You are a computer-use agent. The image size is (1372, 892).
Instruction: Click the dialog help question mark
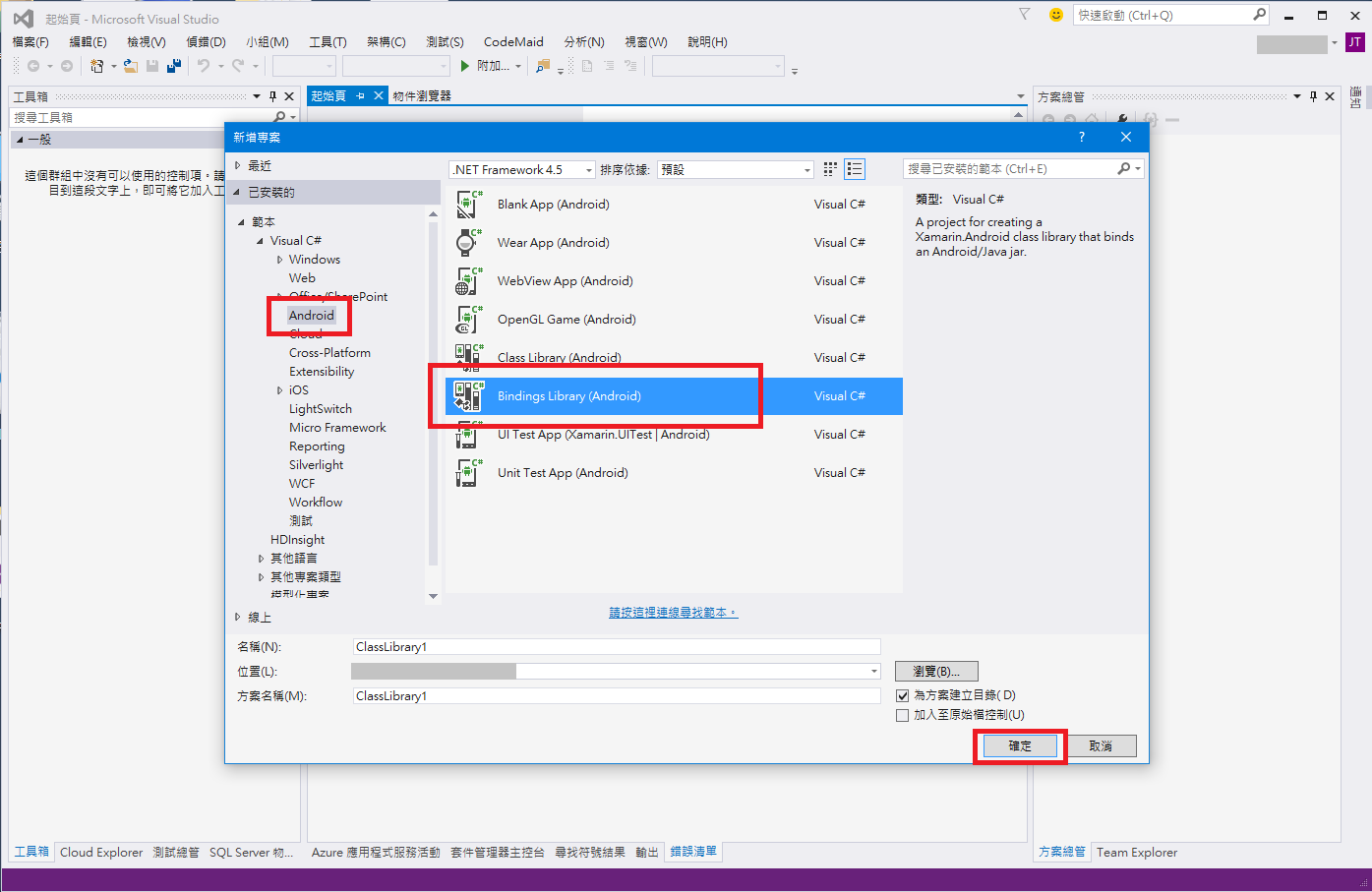(x=1082, y=138)
